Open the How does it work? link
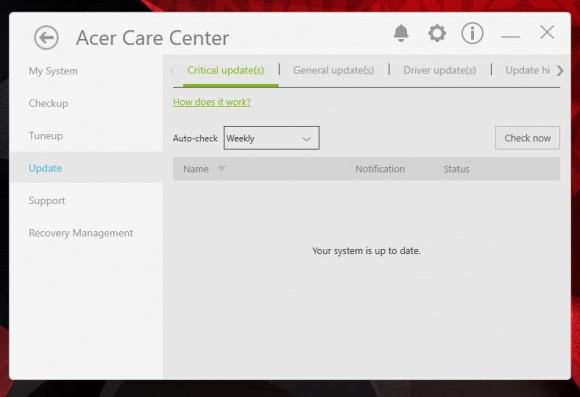This screenshot has width=580, height=397. pos(212,102)
